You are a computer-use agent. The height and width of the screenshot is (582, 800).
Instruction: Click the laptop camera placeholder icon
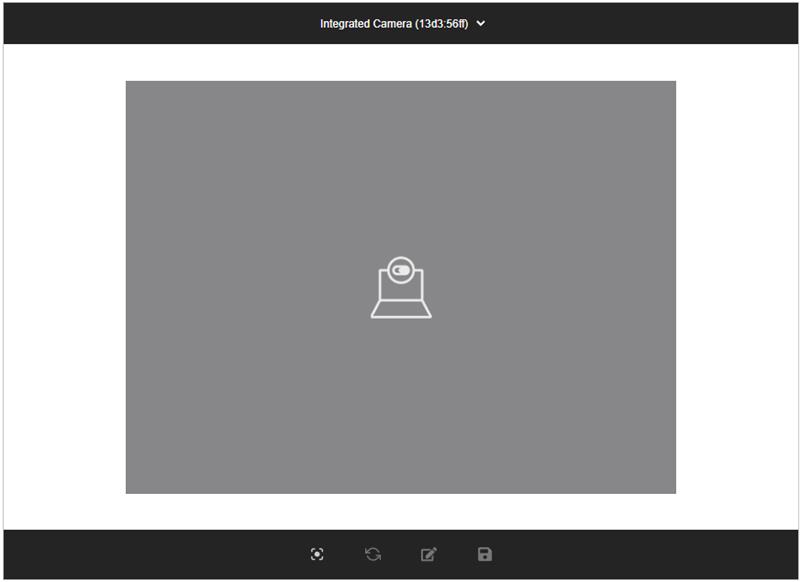coord(401,288)
